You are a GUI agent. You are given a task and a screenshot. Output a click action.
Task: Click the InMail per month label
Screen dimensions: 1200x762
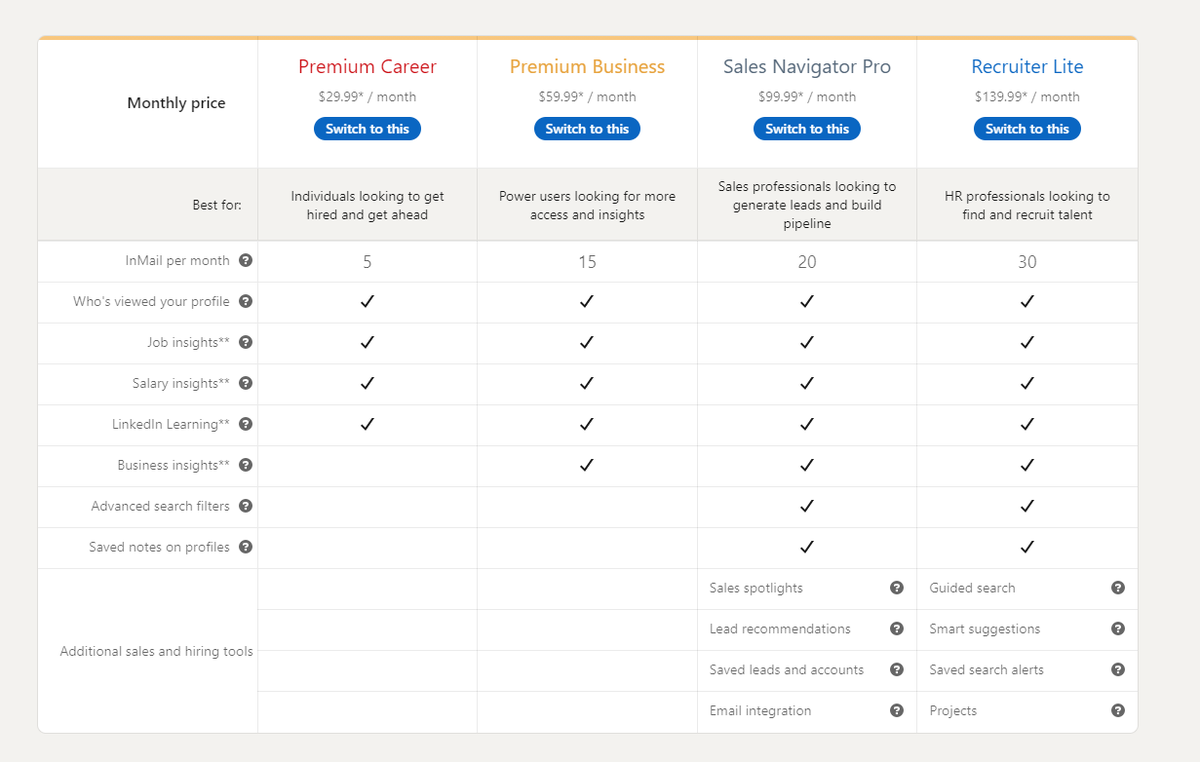177,261
